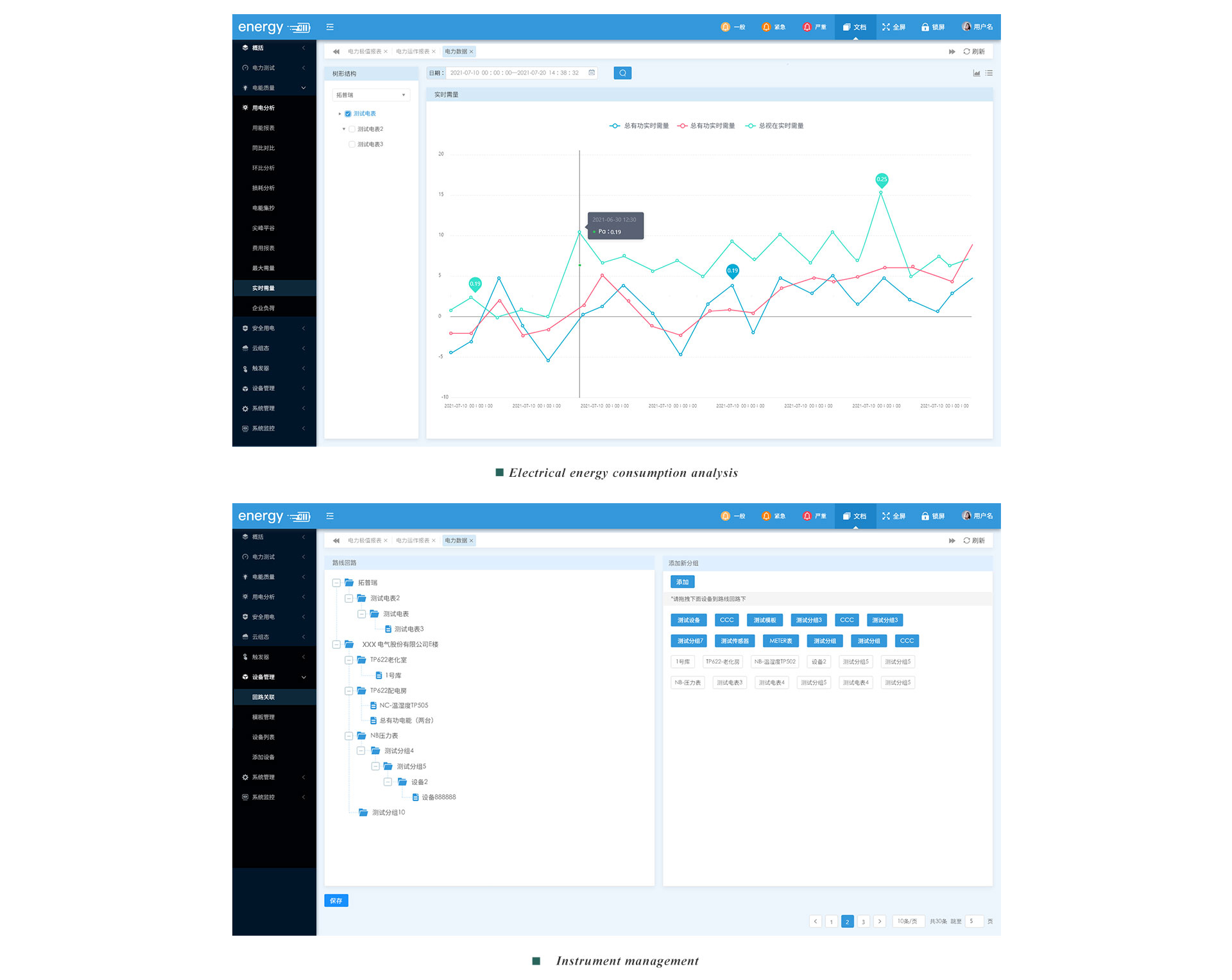The height and width of the screenshot is (980, 1232).
Task: Expand the 测试电表 tree arrow
Action: [340, 114]
